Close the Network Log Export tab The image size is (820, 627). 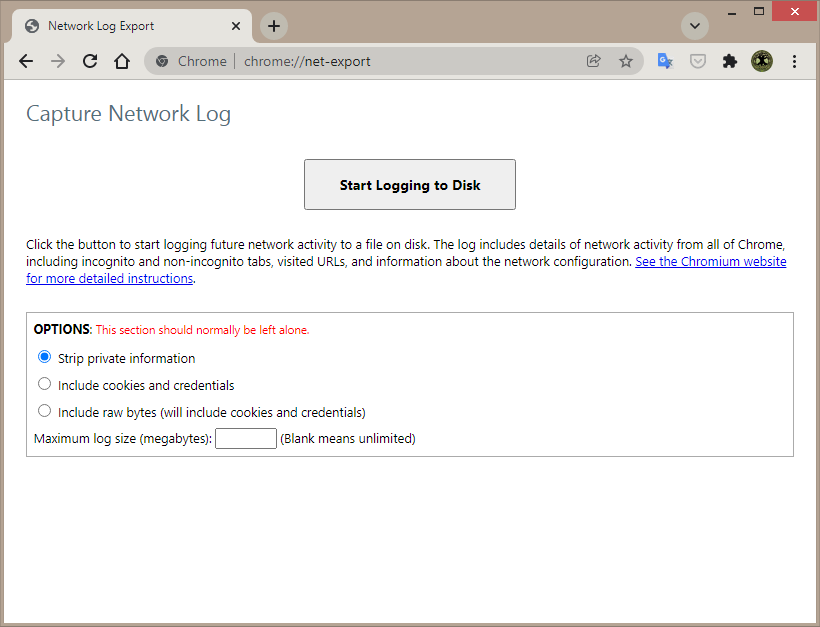(x=236, y=26)
